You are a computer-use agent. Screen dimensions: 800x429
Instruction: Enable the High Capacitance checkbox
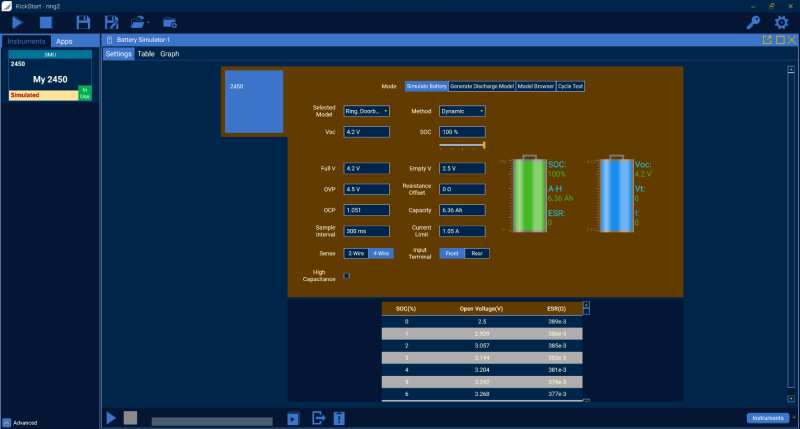347,275
